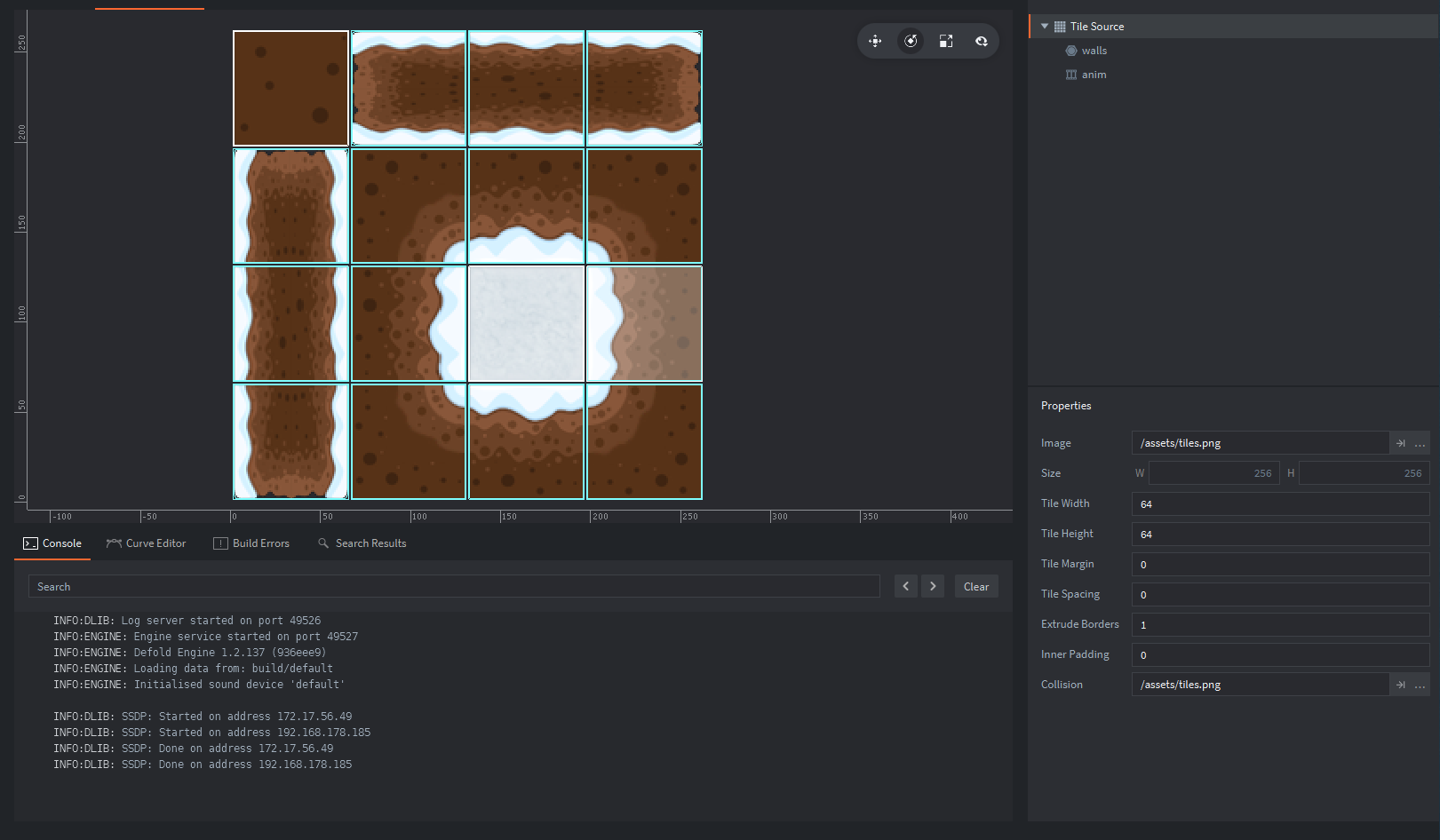Switch to the Build Errors tab
The height and width of the screenshot is (840, 1440).
coord(251,543)
